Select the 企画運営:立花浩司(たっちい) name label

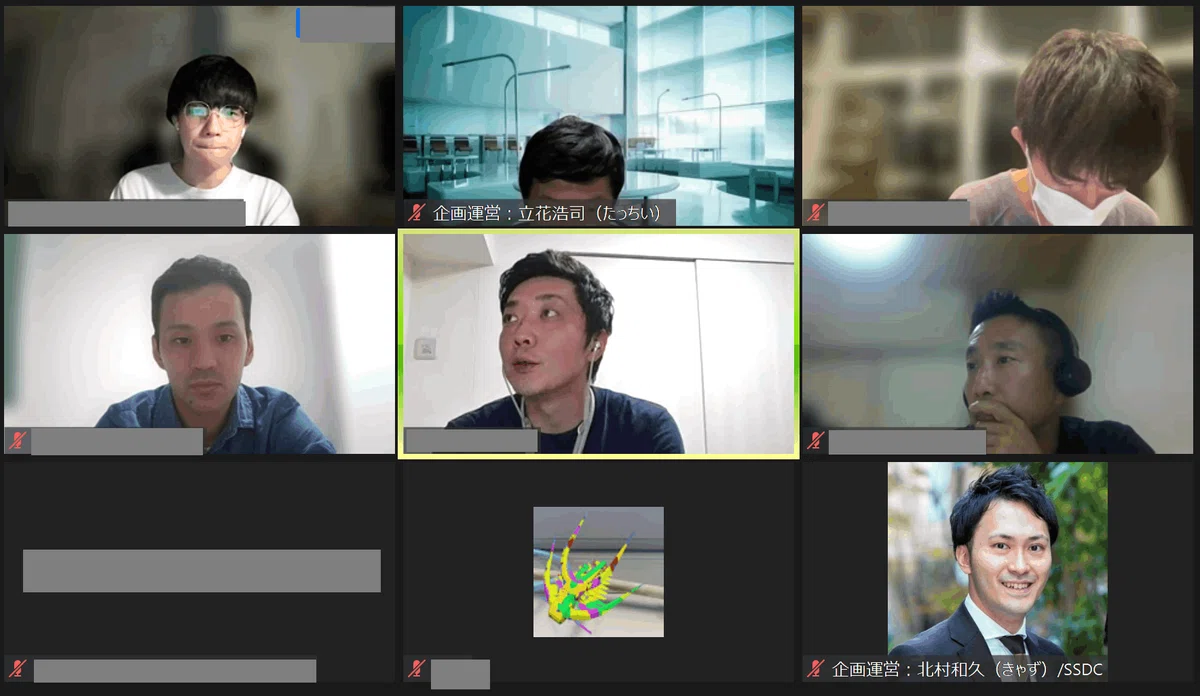[x=550, y=213]
